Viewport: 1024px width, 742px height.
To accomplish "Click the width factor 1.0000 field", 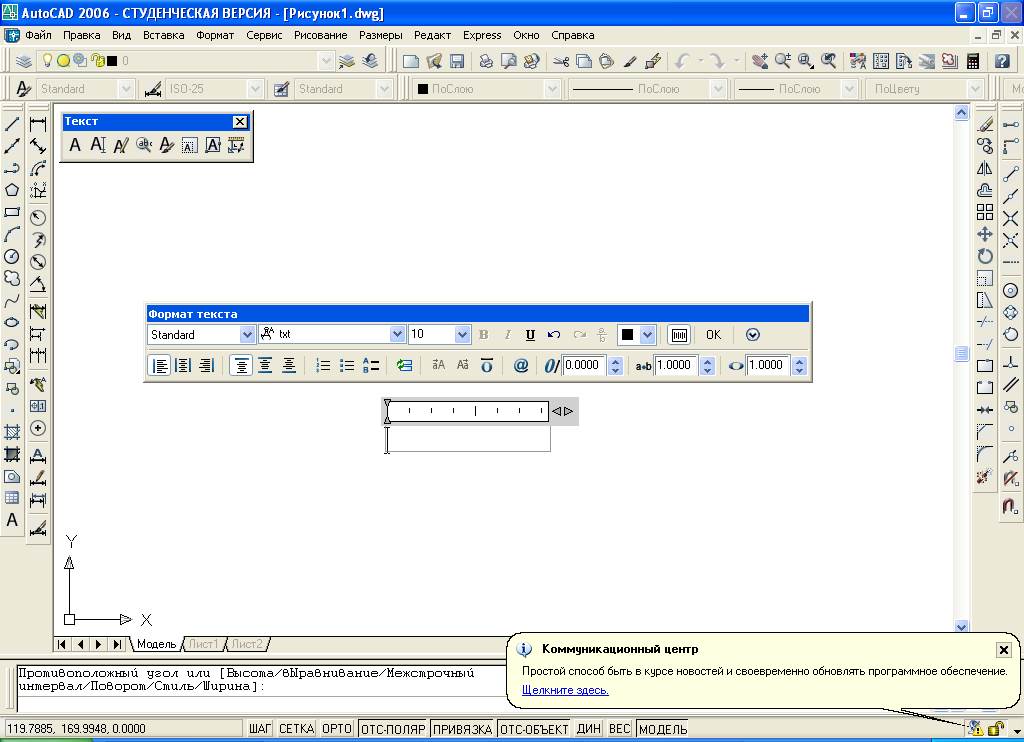I will pos(769,365).
